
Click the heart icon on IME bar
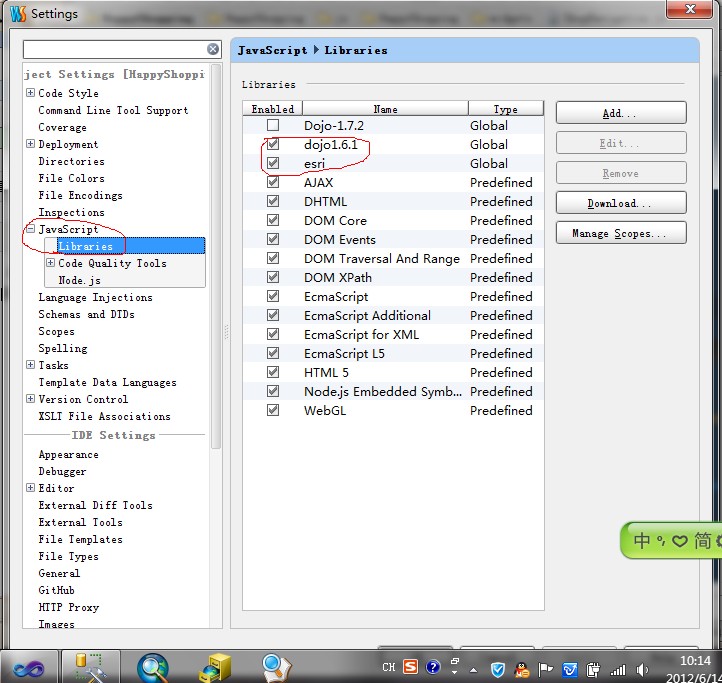pyautogui.click(x=680, y=541)
